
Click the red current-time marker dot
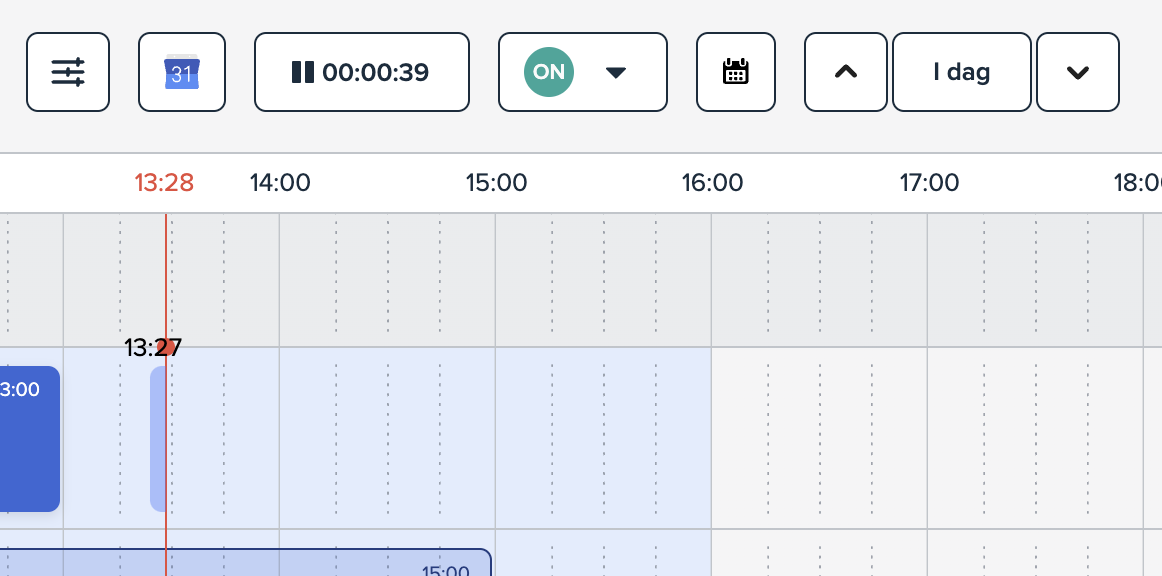pos(170,347)
